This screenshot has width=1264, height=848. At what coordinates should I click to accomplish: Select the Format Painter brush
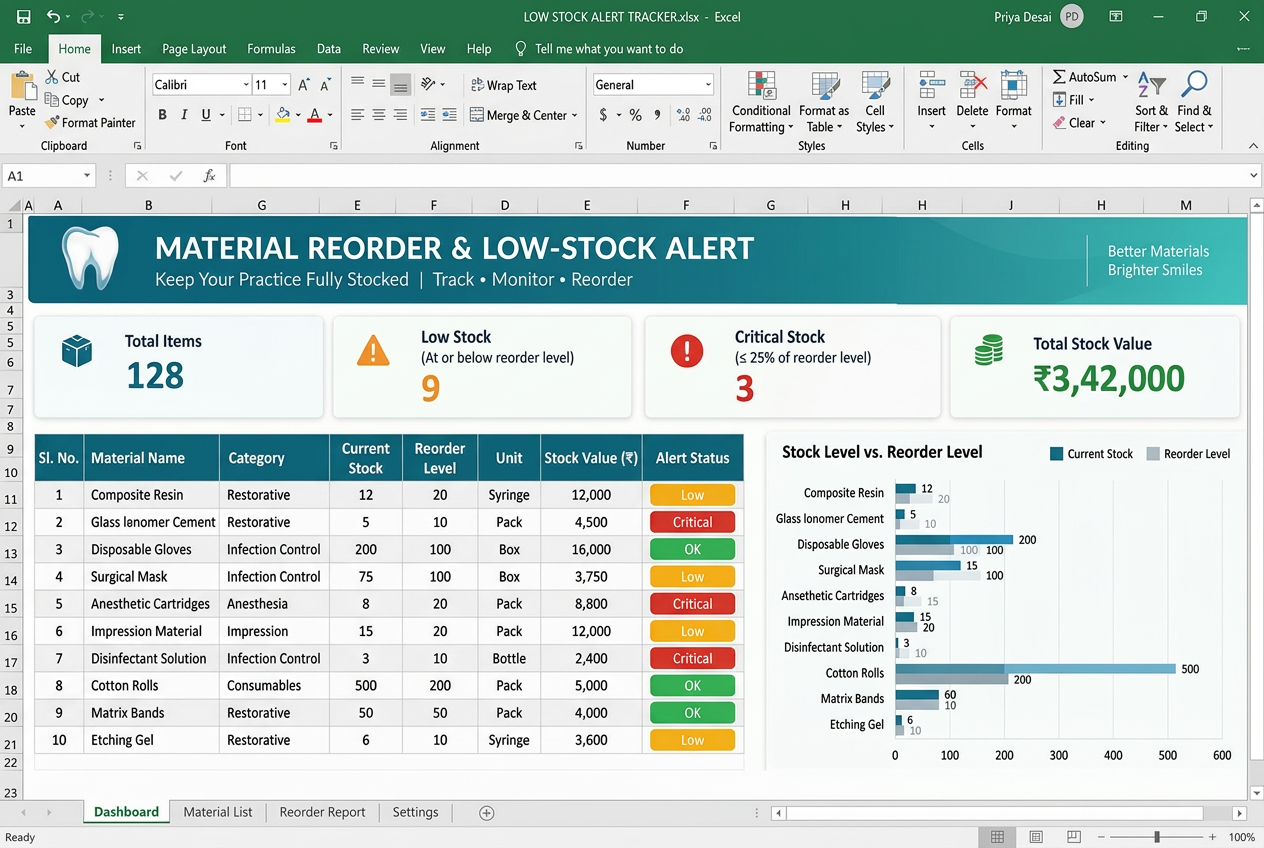coord(52,123)
